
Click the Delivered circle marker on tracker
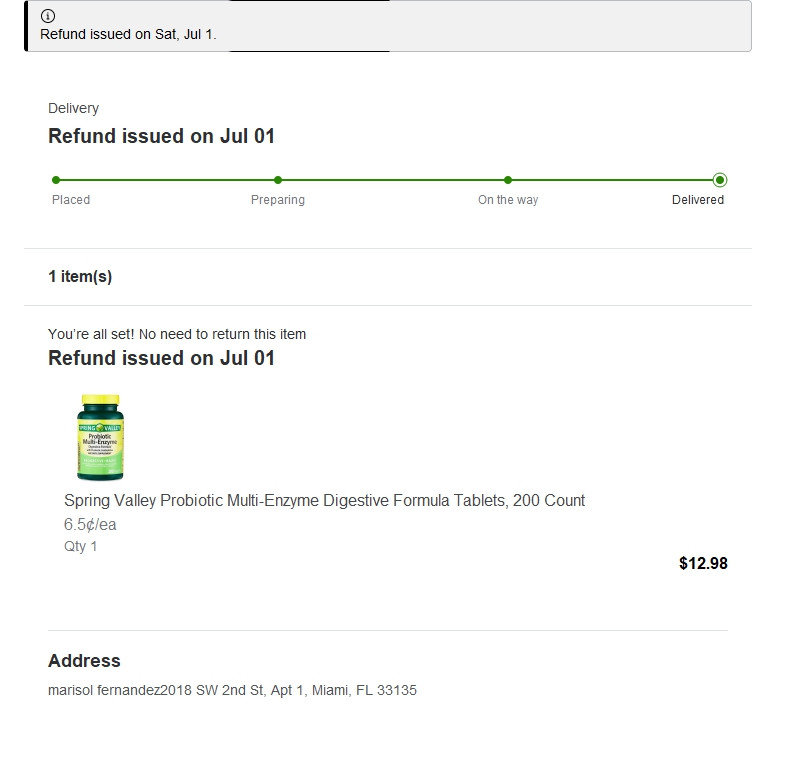click(x=720, y=180)
